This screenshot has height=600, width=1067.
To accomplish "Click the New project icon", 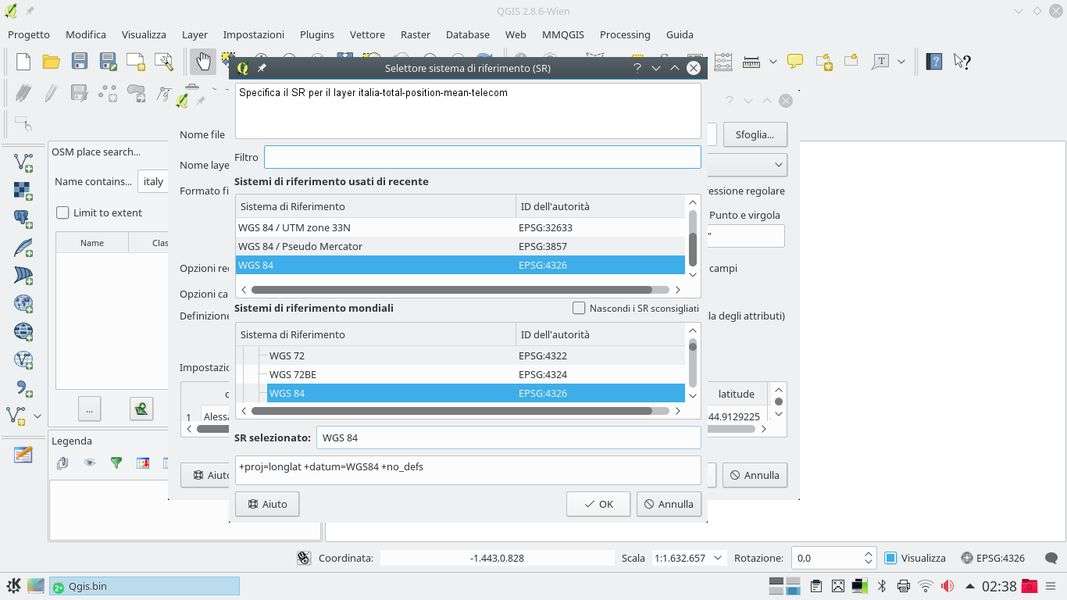I will click(23, 61).
